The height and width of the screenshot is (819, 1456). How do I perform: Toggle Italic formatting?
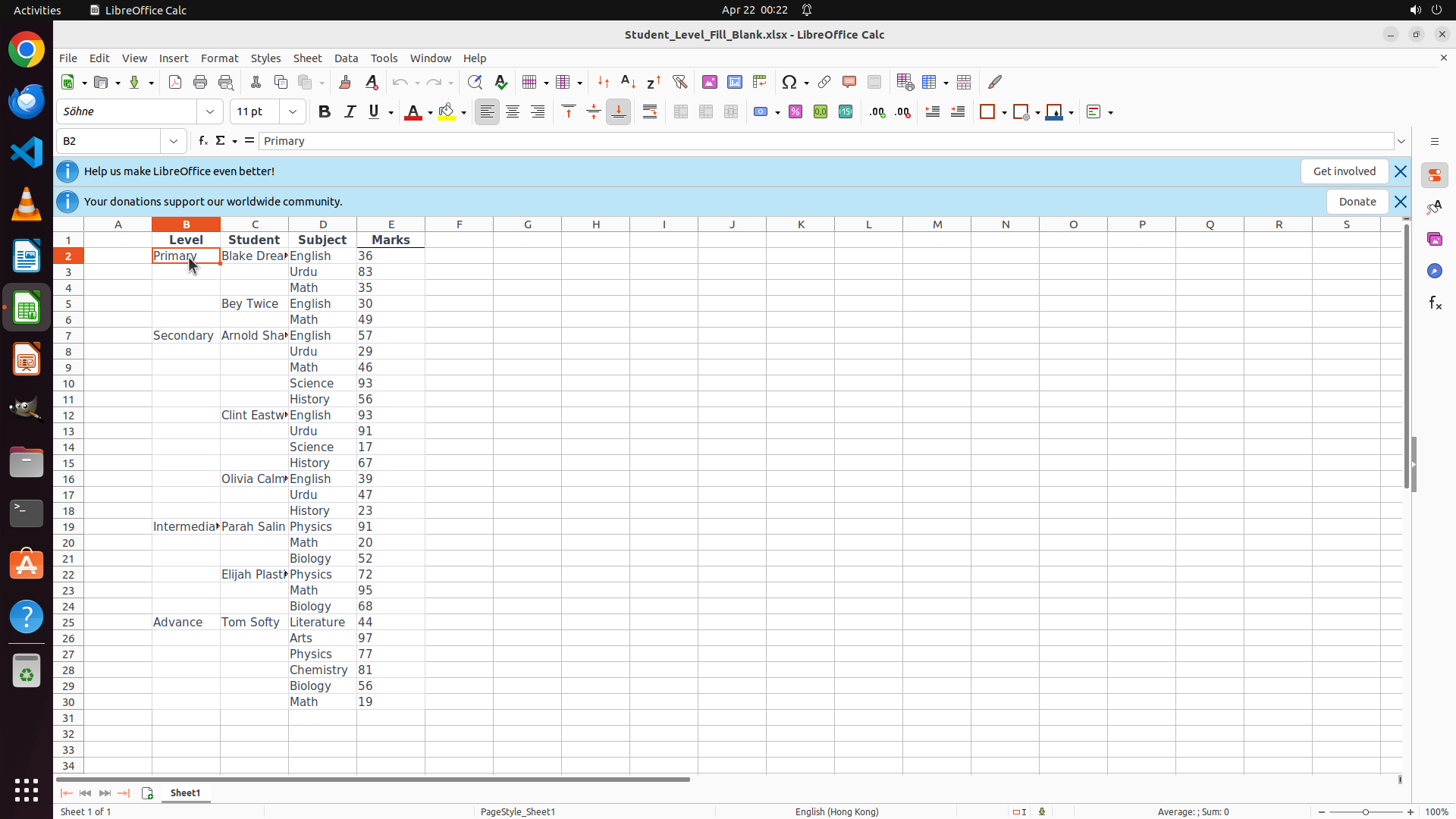point(350,112)
